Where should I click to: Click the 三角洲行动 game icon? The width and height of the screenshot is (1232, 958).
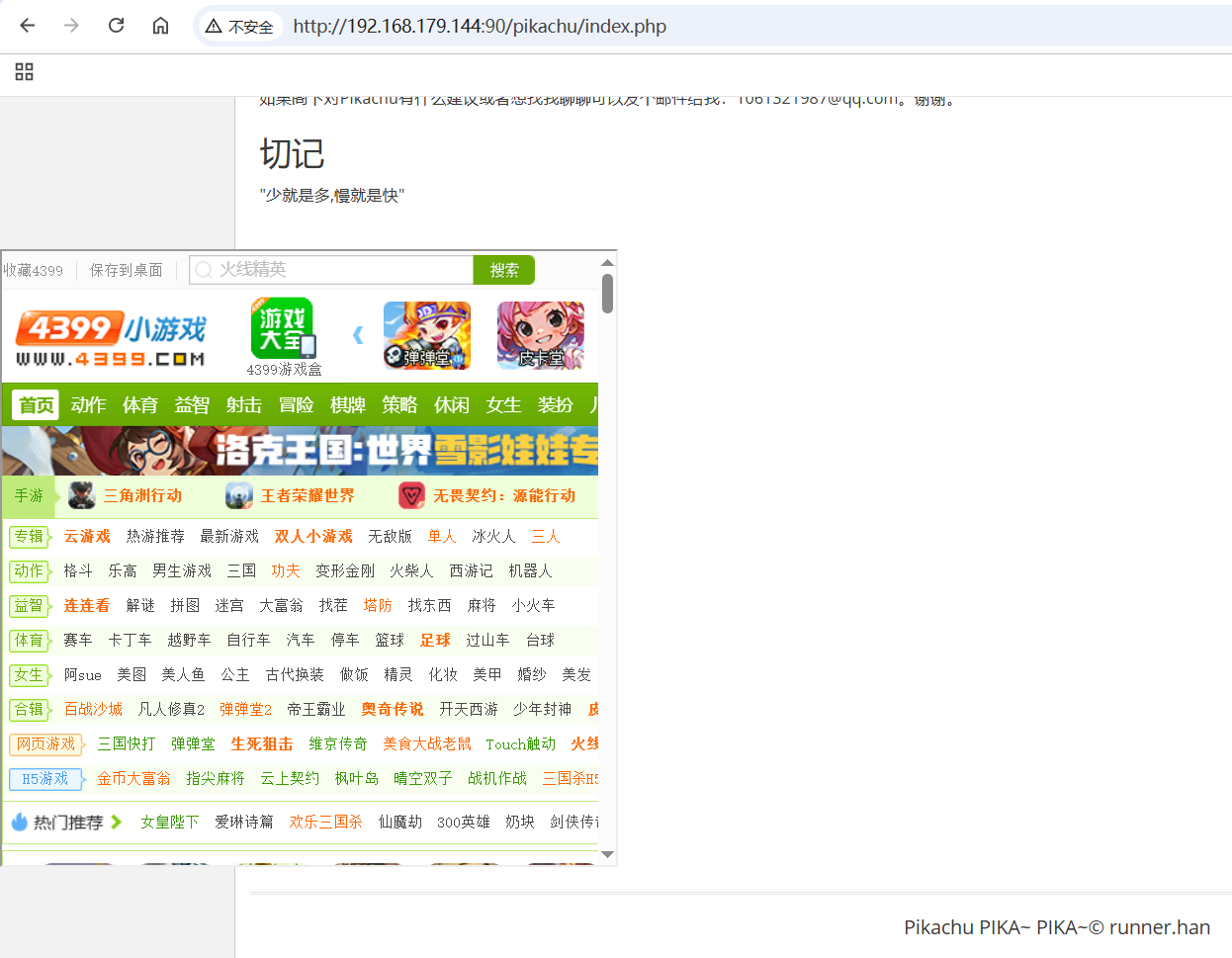[82, 495]
